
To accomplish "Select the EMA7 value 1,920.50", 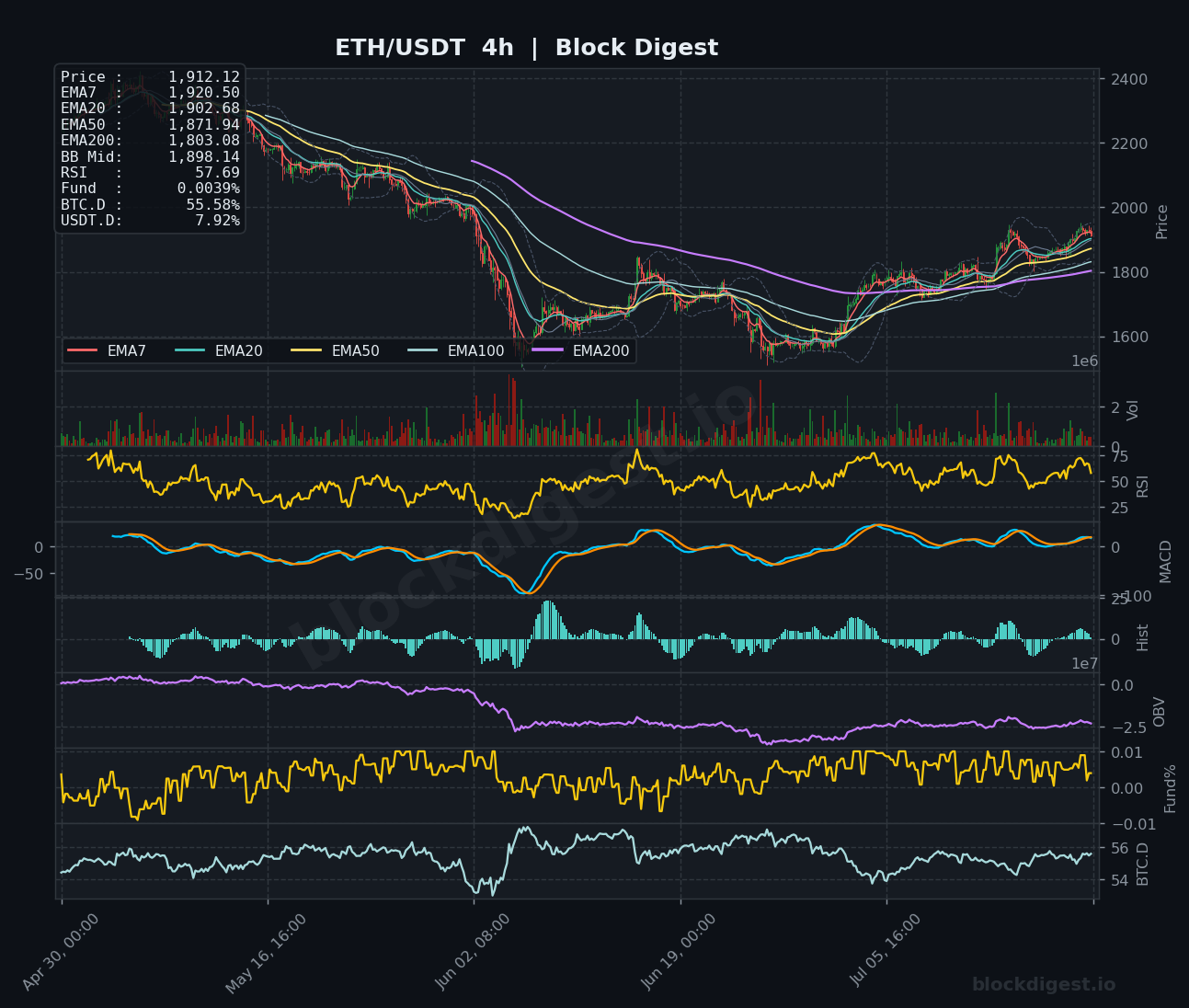I will click(x=204, y=93).
